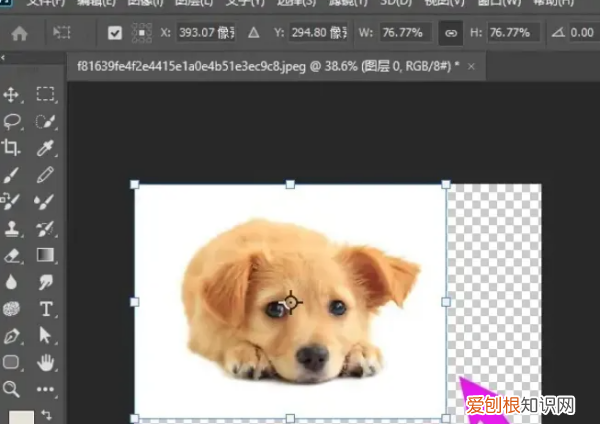Select the Brush tool
The height and width of the screenshot is (424, 600).
point(11,175)
